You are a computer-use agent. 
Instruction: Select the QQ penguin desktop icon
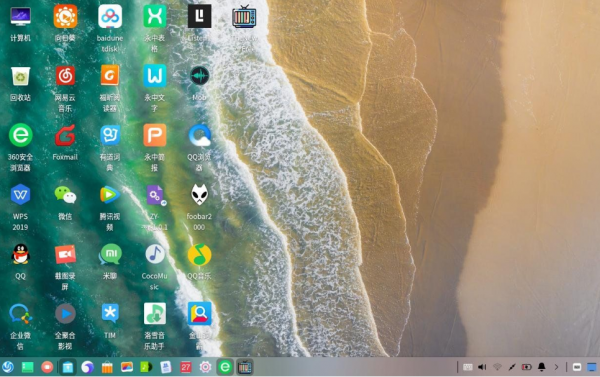(21, 254)
